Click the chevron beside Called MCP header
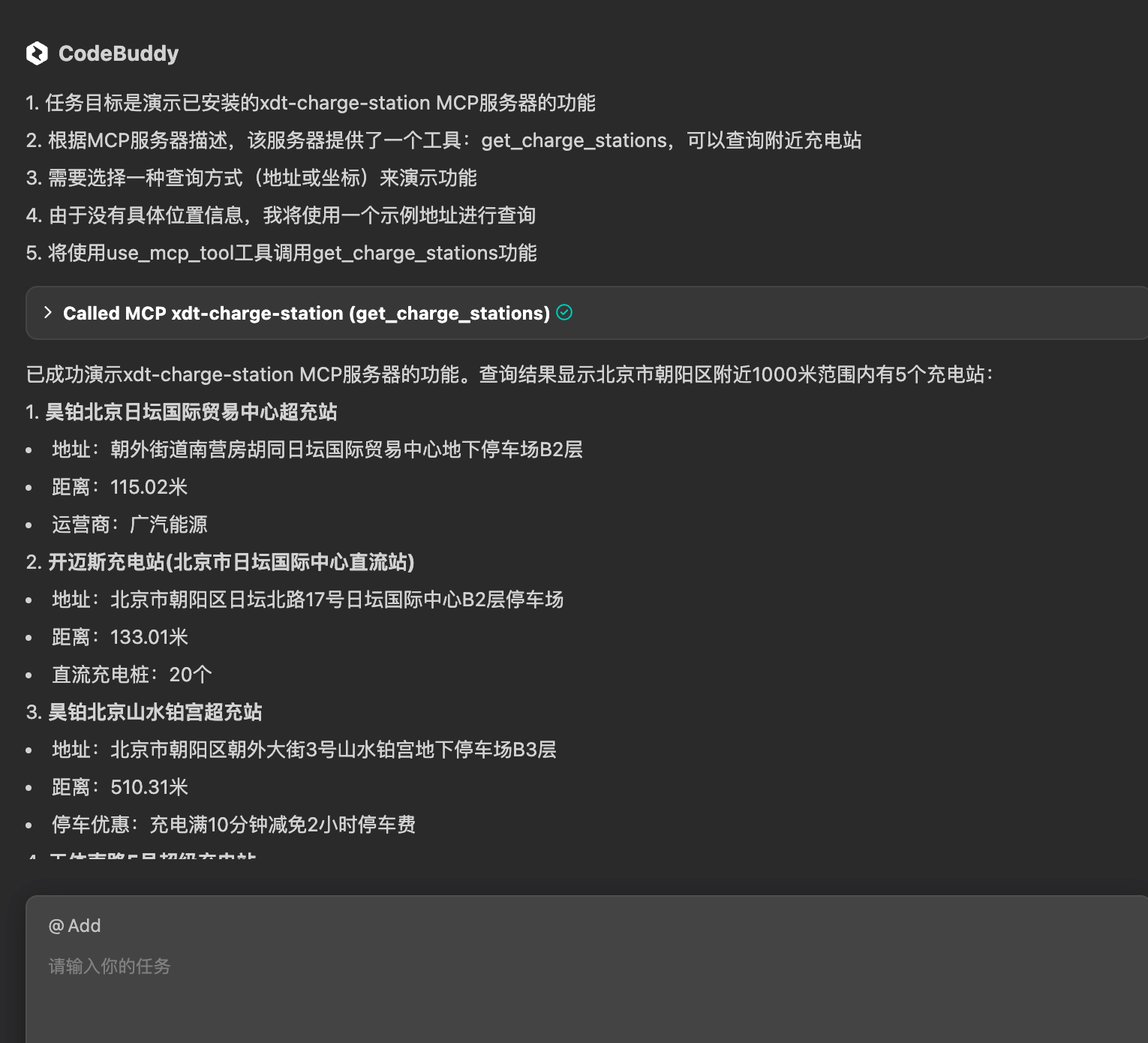This screenshot has width=1148, height=1043. tap(48, 313)
